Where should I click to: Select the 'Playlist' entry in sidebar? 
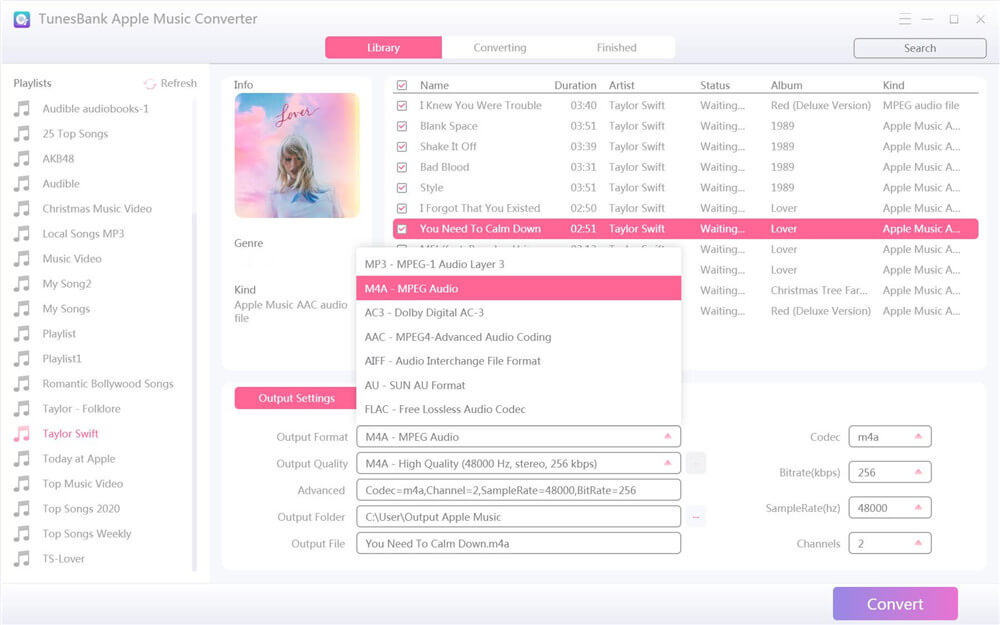pyautogui.click(x=59, y=334)
